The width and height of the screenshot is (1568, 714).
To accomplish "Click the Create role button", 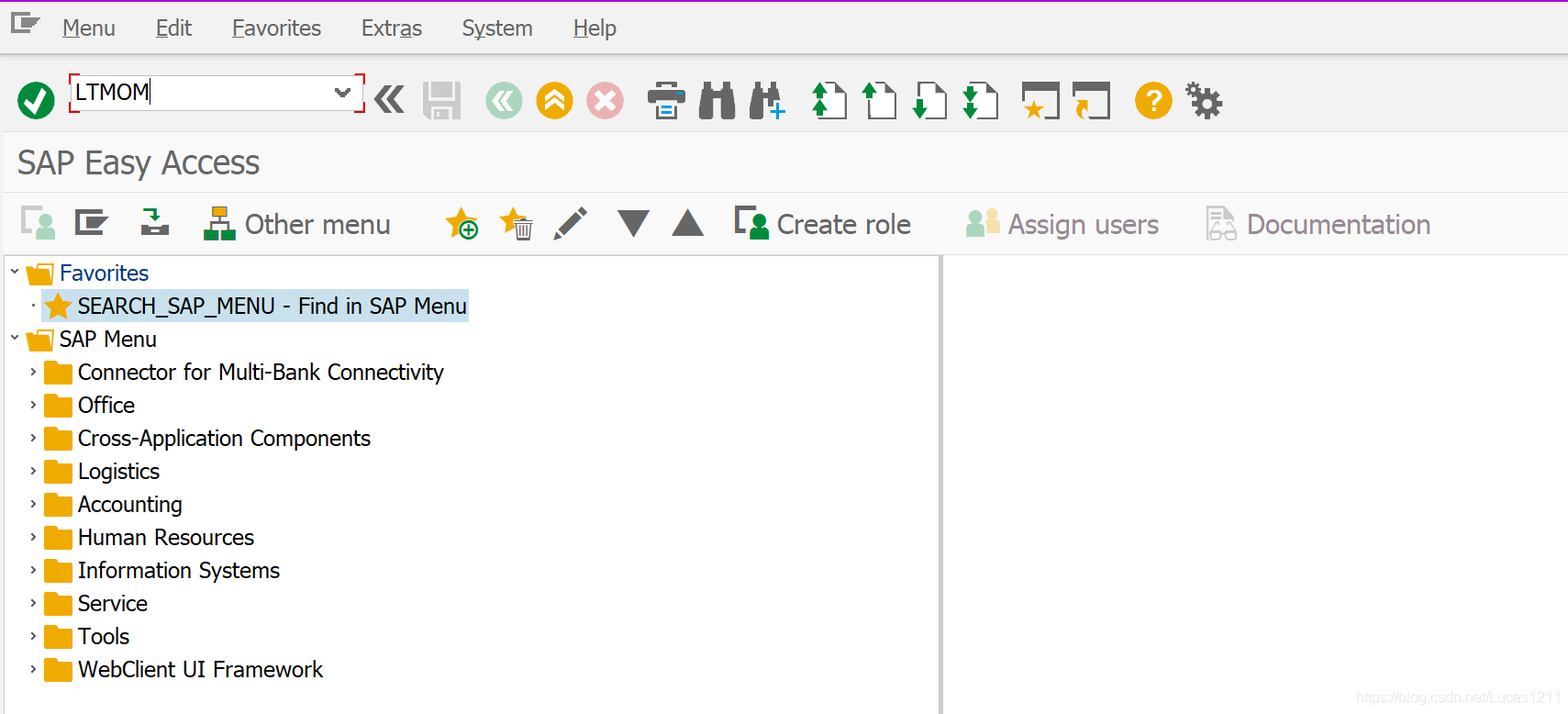I will pos(823,224).
